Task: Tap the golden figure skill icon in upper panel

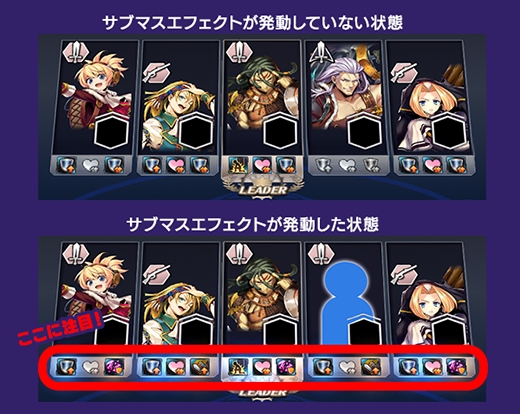Action: pos(239,165)
